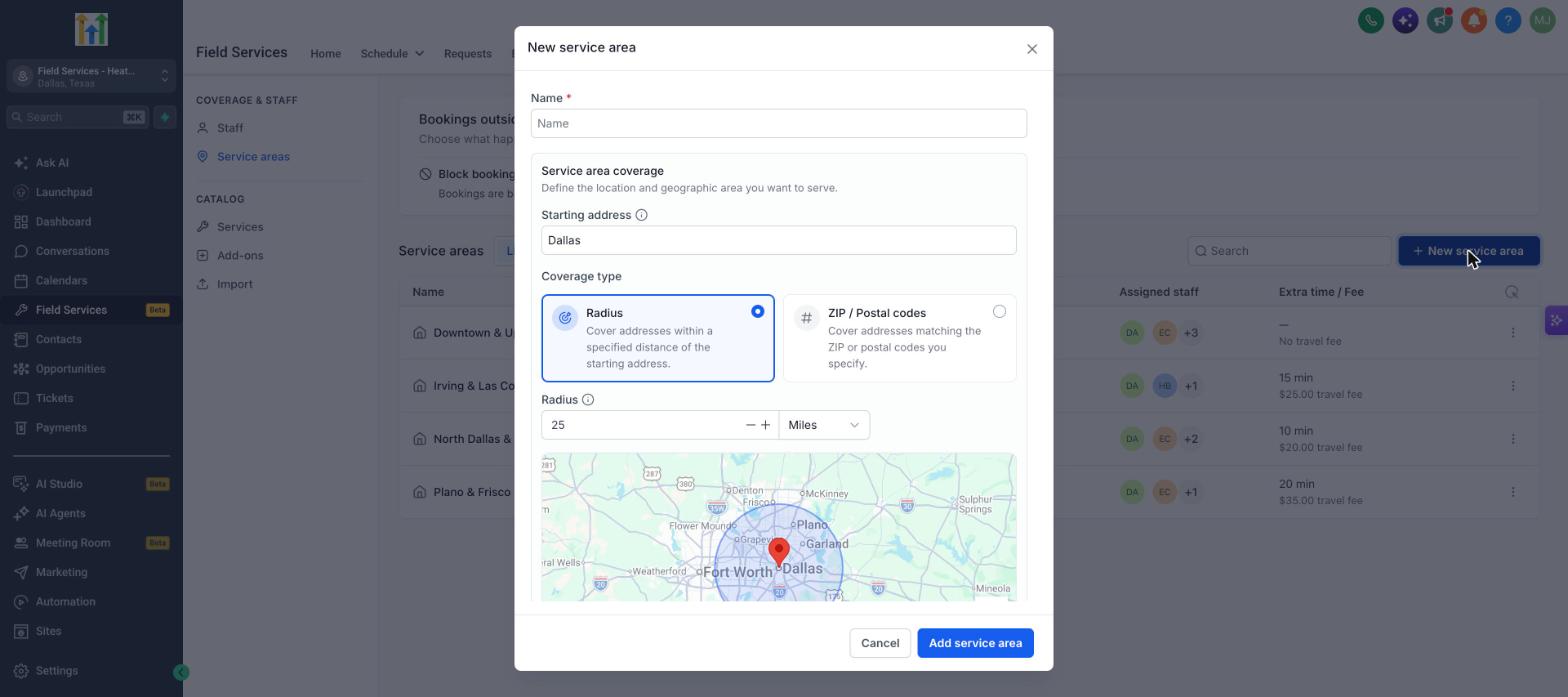
Task: Click the megaphone announcements icon
Action: tap(1439, 20)
